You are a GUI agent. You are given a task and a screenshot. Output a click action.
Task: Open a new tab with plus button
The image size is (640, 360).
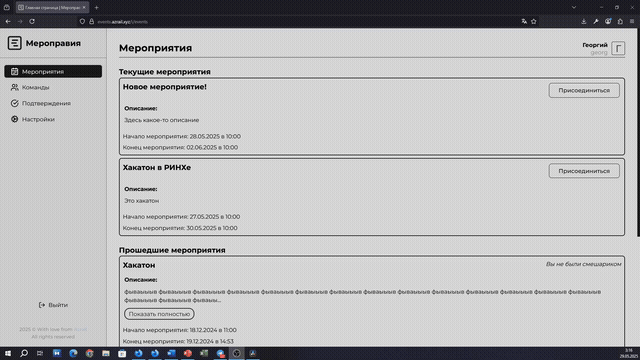pyautogui.click(x=97, y=7)
